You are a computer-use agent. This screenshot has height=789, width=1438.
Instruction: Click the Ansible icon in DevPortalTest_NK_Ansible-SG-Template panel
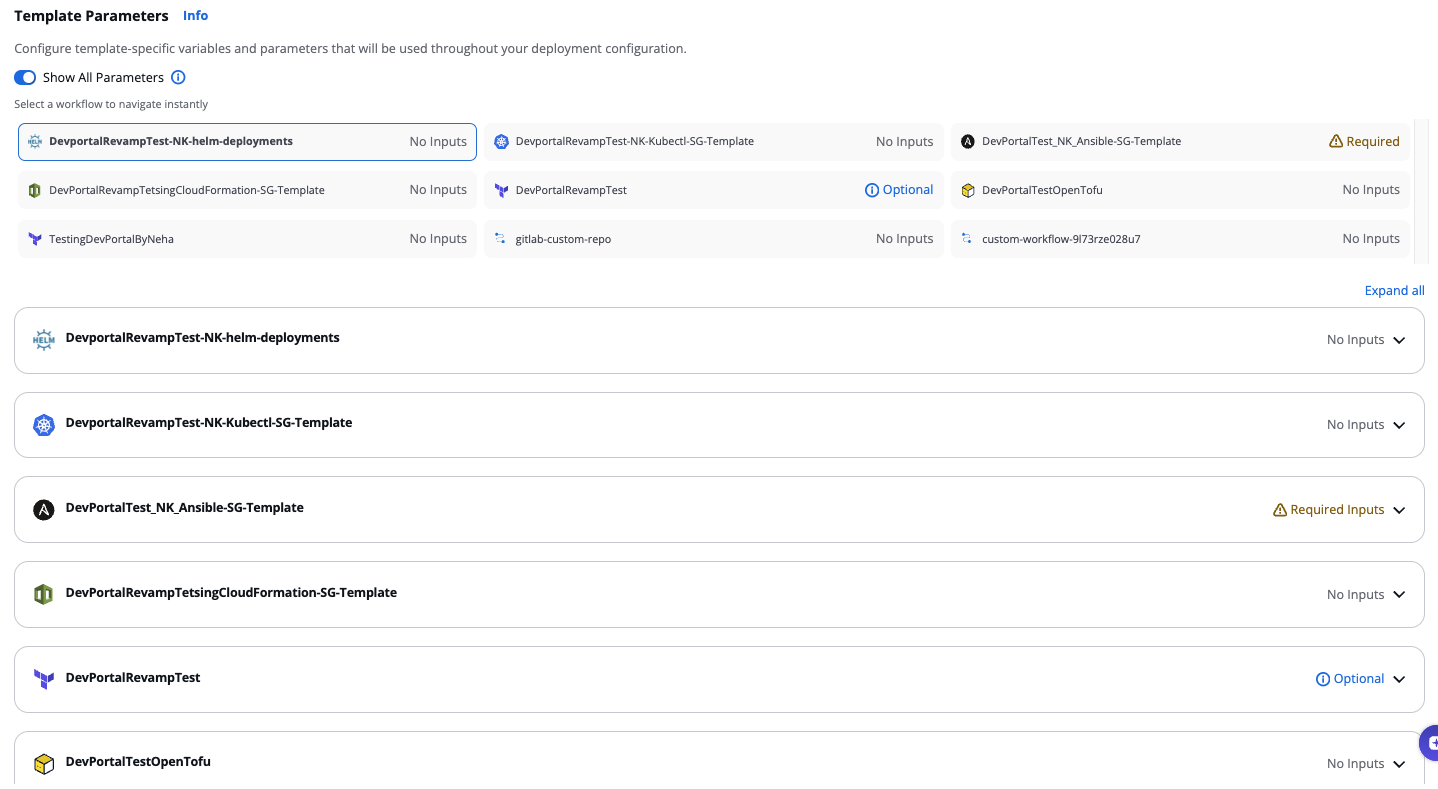[43, 510]
